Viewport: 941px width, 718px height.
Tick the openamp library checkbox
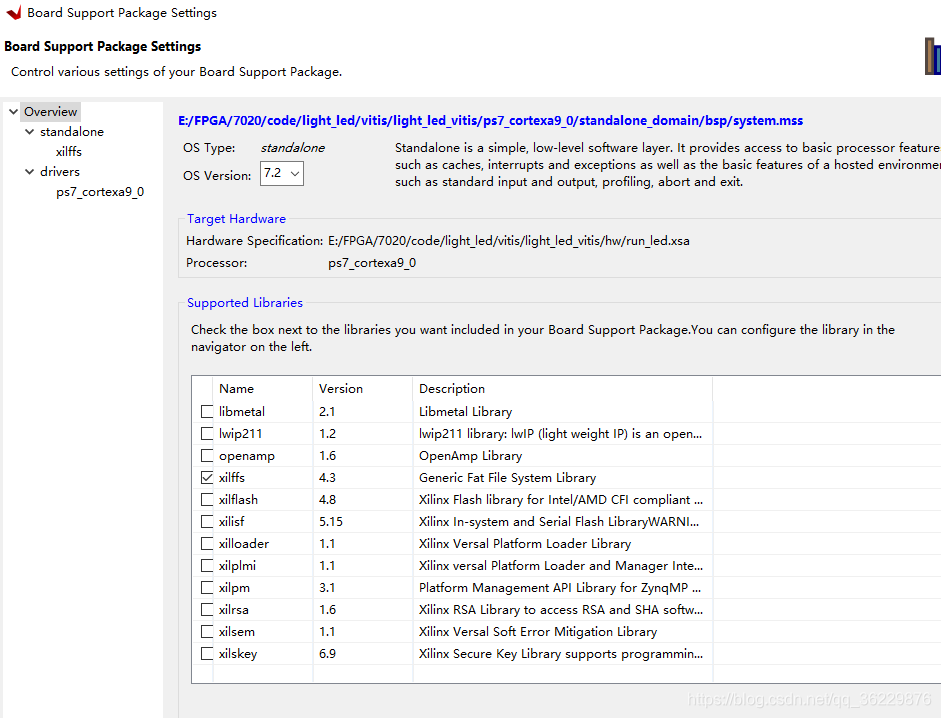click(207, 456)
